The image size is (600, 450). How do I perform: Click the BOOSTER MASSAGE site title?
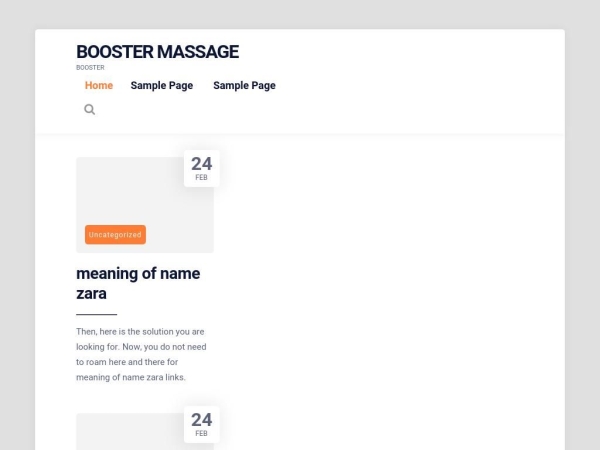(157, 52)
